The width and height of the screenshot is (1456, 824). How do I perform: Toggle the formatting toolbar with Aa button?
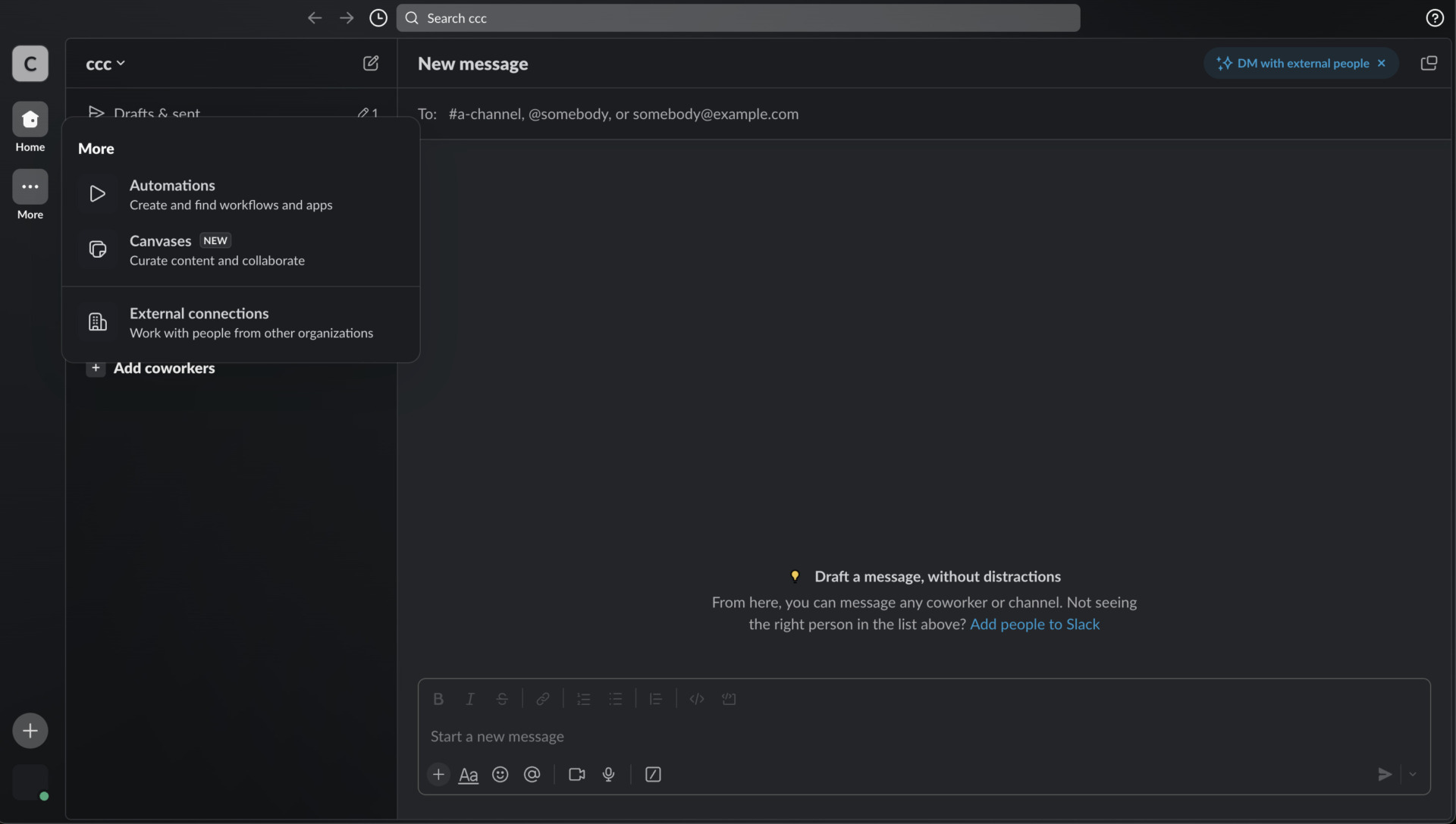tap(469, 774)
